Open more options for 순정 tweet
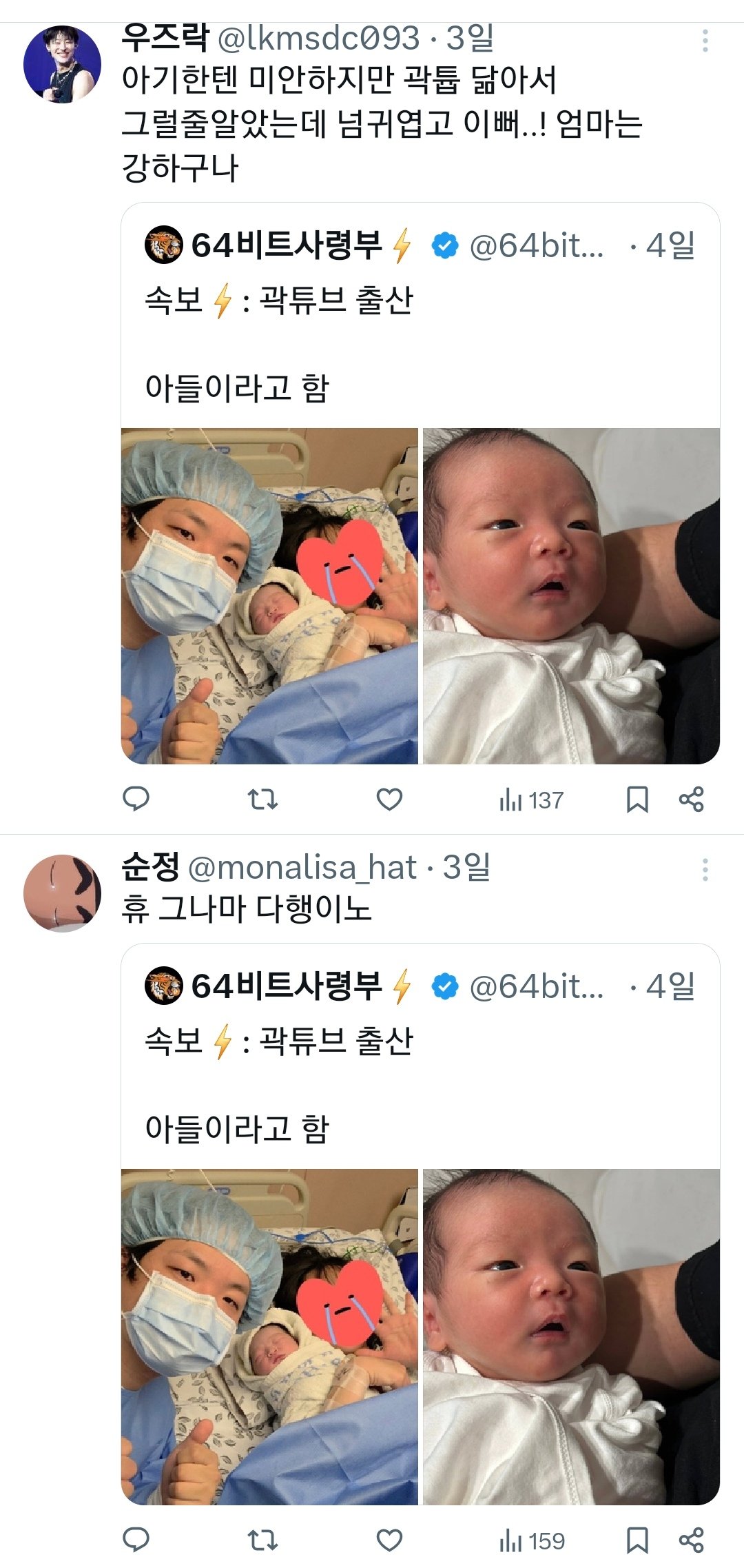Screen dimensions: 744x1568 click(x=705, y=870)
